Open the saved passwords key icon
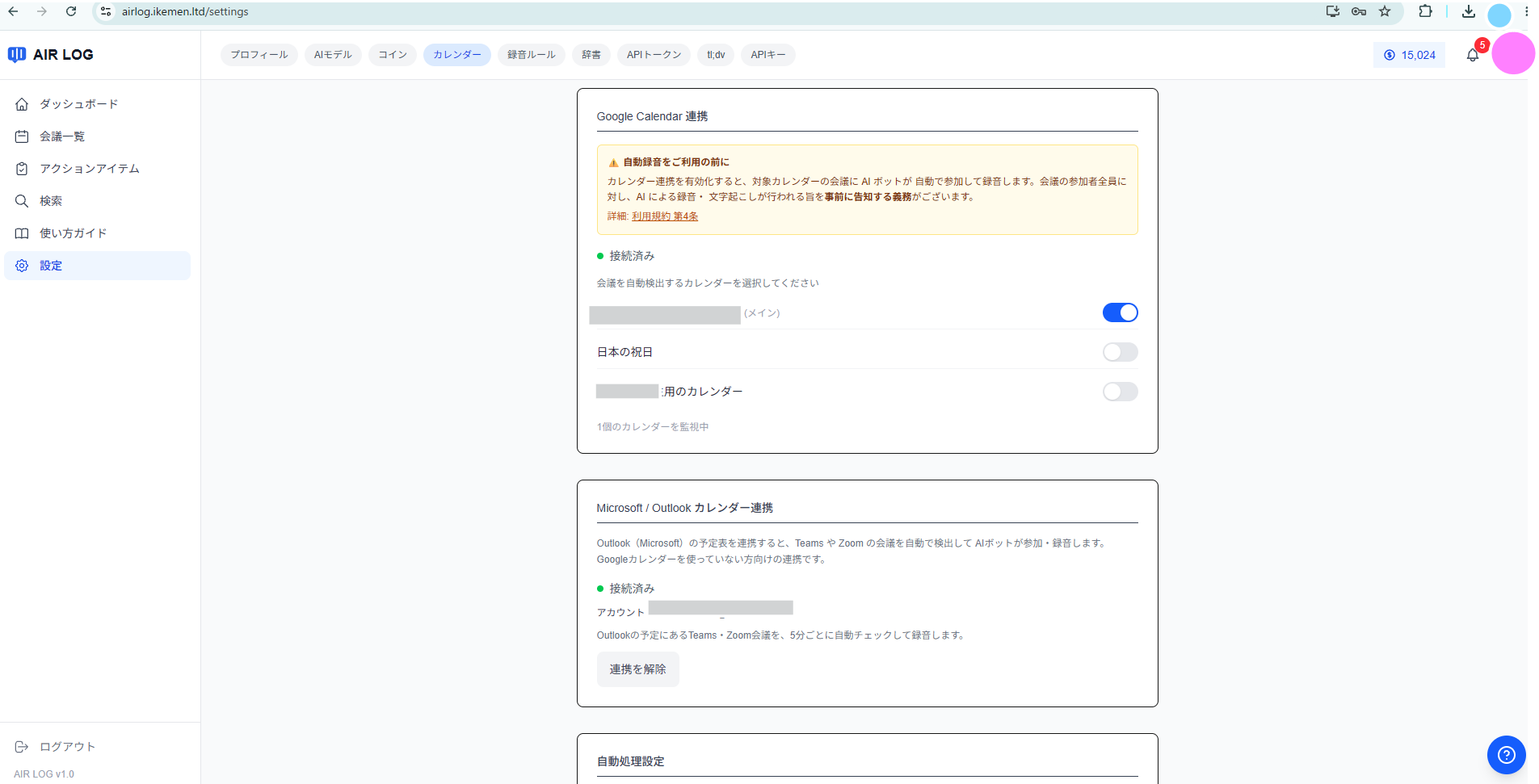 point(1359,11)
